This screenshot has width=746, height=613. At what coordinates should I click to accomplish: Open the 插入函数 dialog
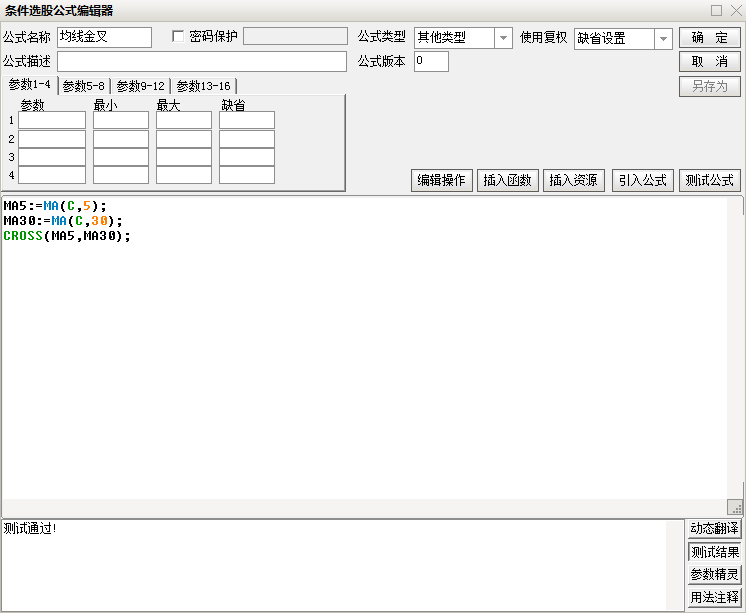pyautogui.click(x=508, y=181)
